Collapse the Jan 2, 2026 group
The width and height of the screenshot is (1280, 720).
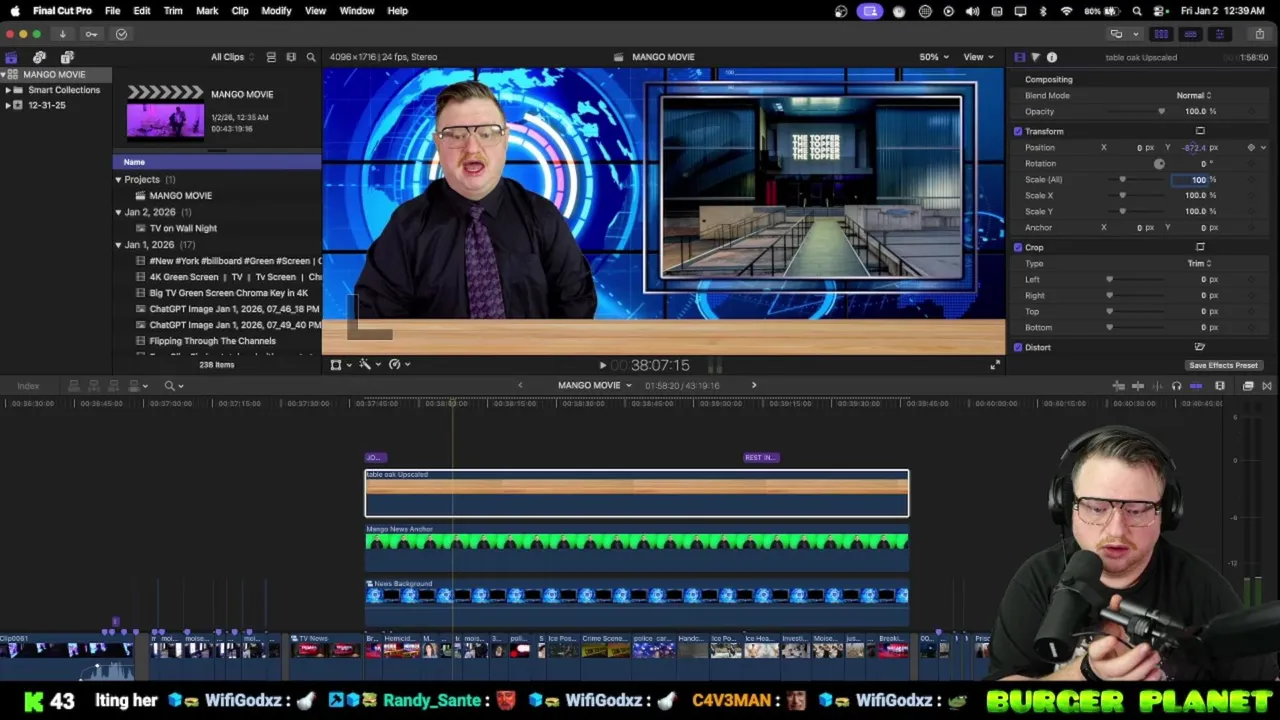pyautogui.click(x=118, y=212)
